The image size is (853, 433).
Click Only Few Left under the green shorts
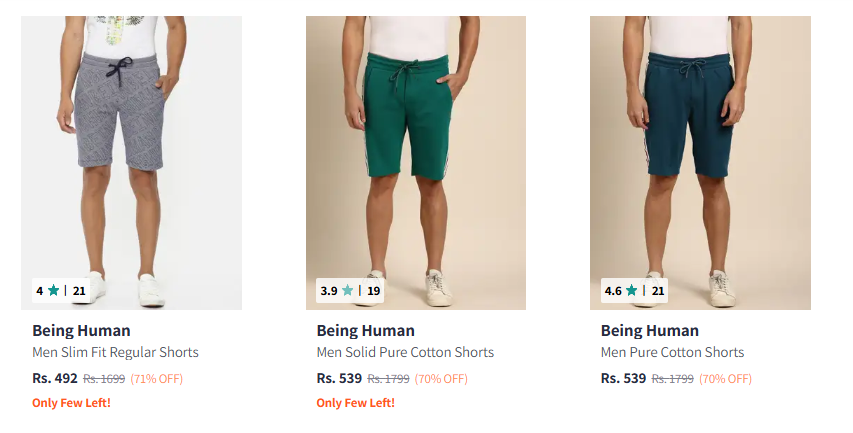coord(355,403)
